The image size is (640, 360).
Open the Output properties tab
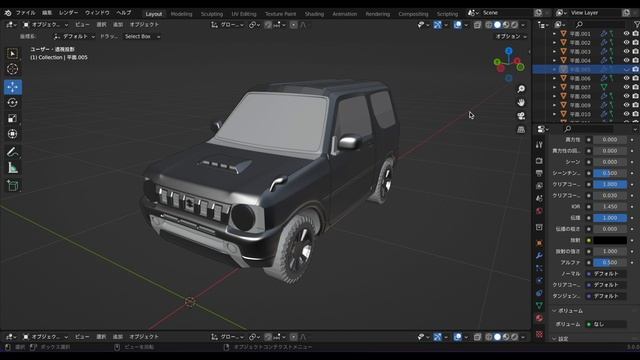[539, 173]
